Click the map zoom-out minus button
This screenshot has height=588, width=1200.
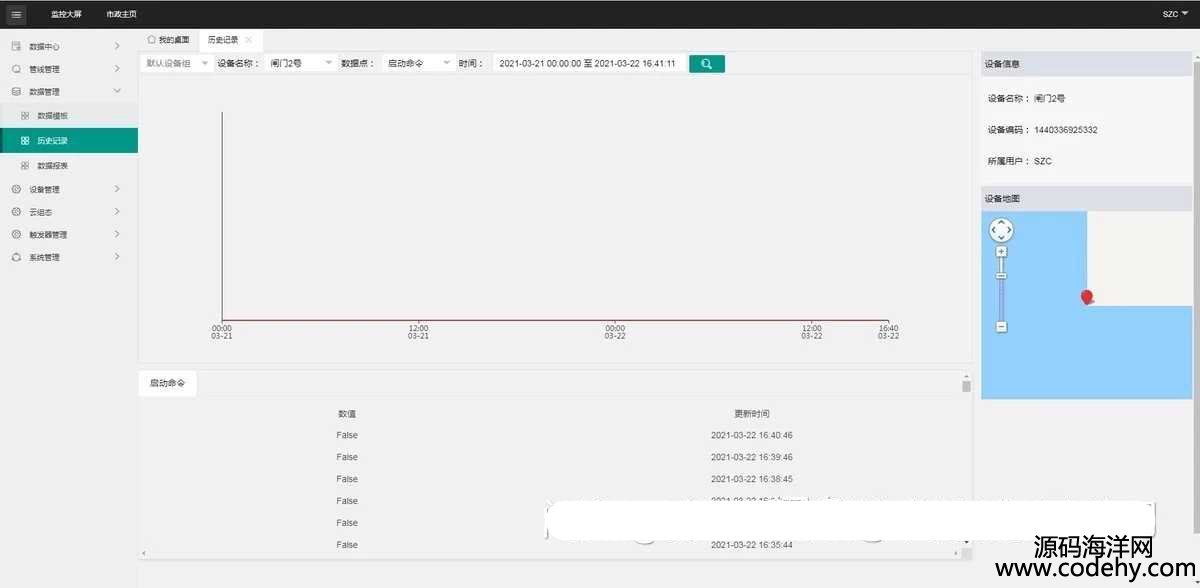pos(1001,327)
